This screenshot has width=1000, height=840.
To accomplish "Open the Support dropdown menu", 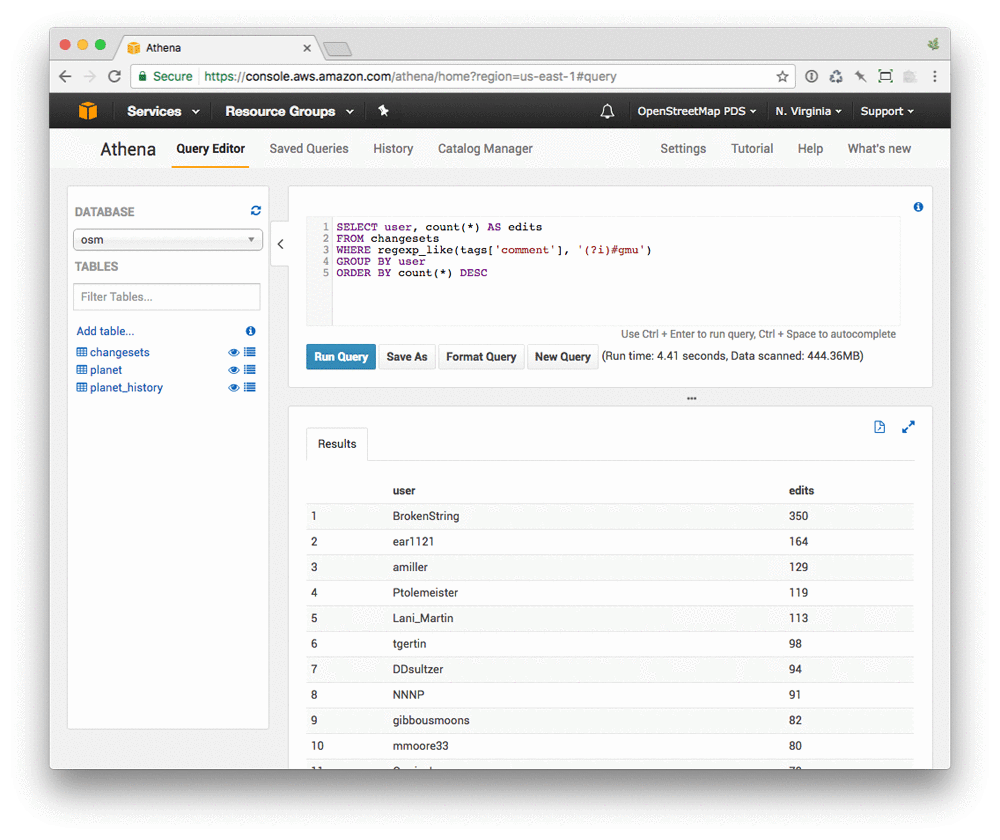I will pos(886,112).
